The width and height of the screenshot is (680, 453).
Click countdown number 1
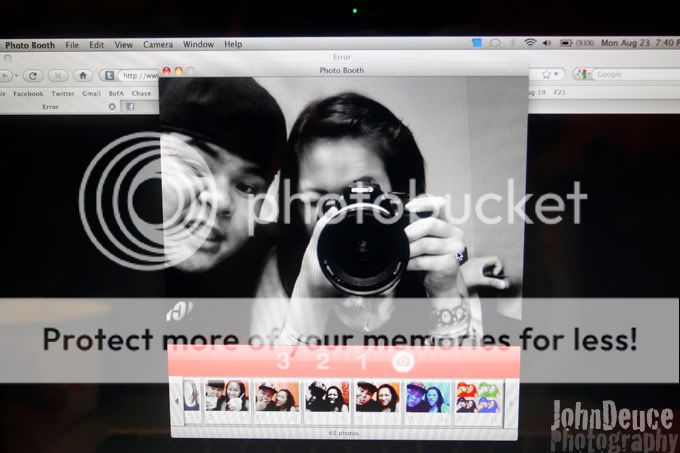363,361
